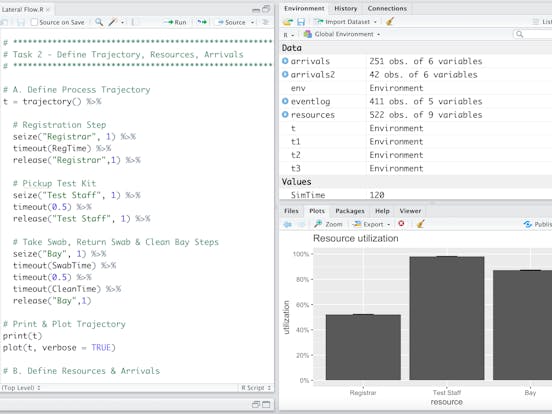Click the Global Environment colored icon

coord(308,34)
